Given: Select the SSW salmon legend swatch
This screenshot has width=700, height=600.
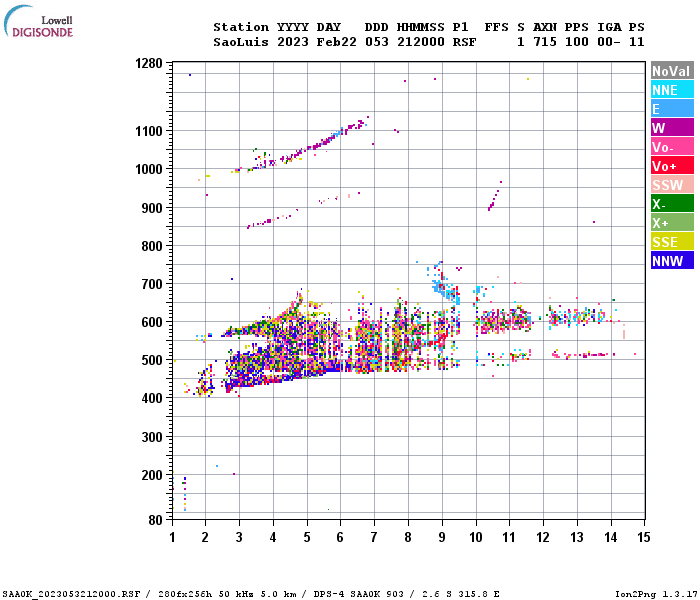Looking at the screenshot, I should (x=672, y=184).
